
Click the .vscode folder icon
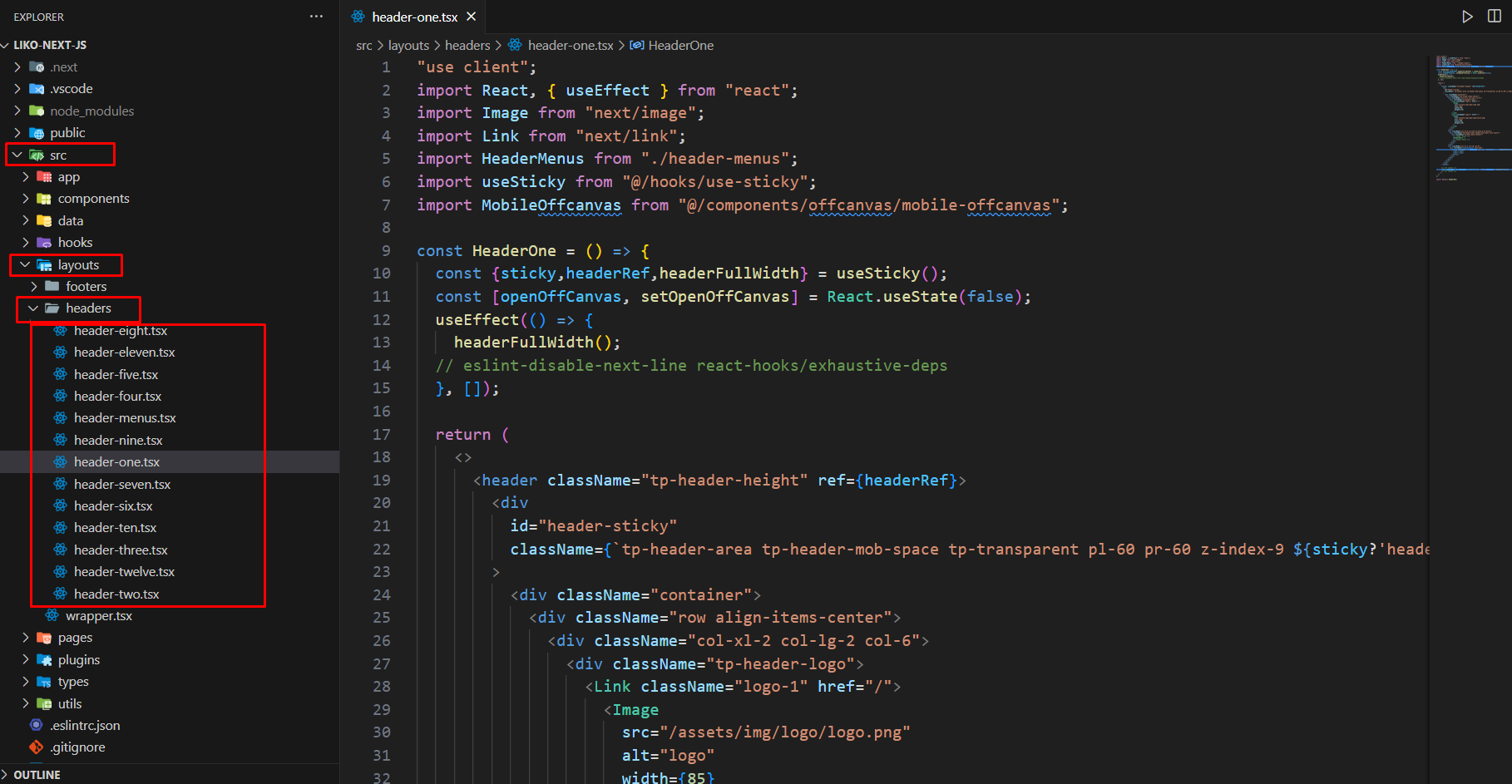click(x=37, y=89)
